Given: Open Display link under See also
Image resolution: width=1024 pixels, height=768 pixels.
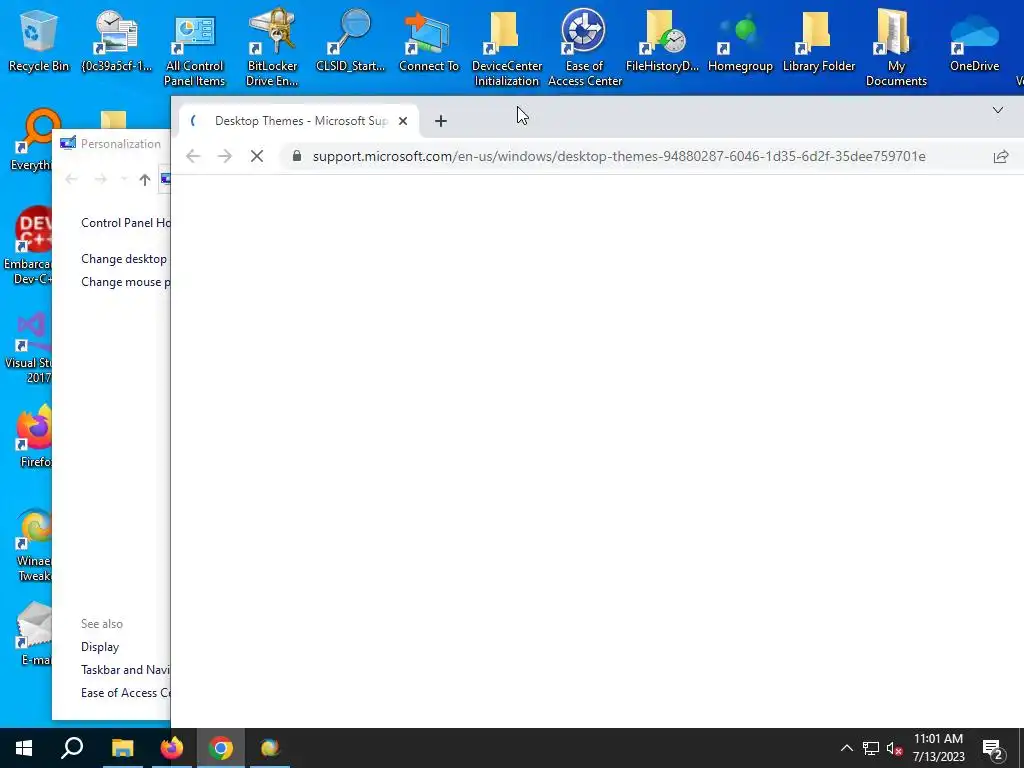Looking at the screenshot, I should coord(100,647).
